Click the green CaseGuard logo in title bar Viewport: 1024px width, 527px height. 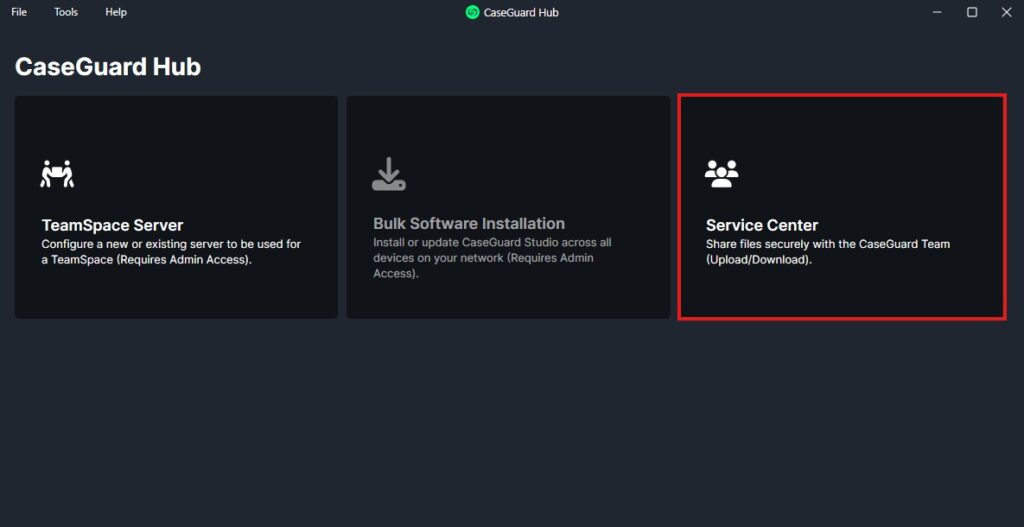tap(472, 12)
